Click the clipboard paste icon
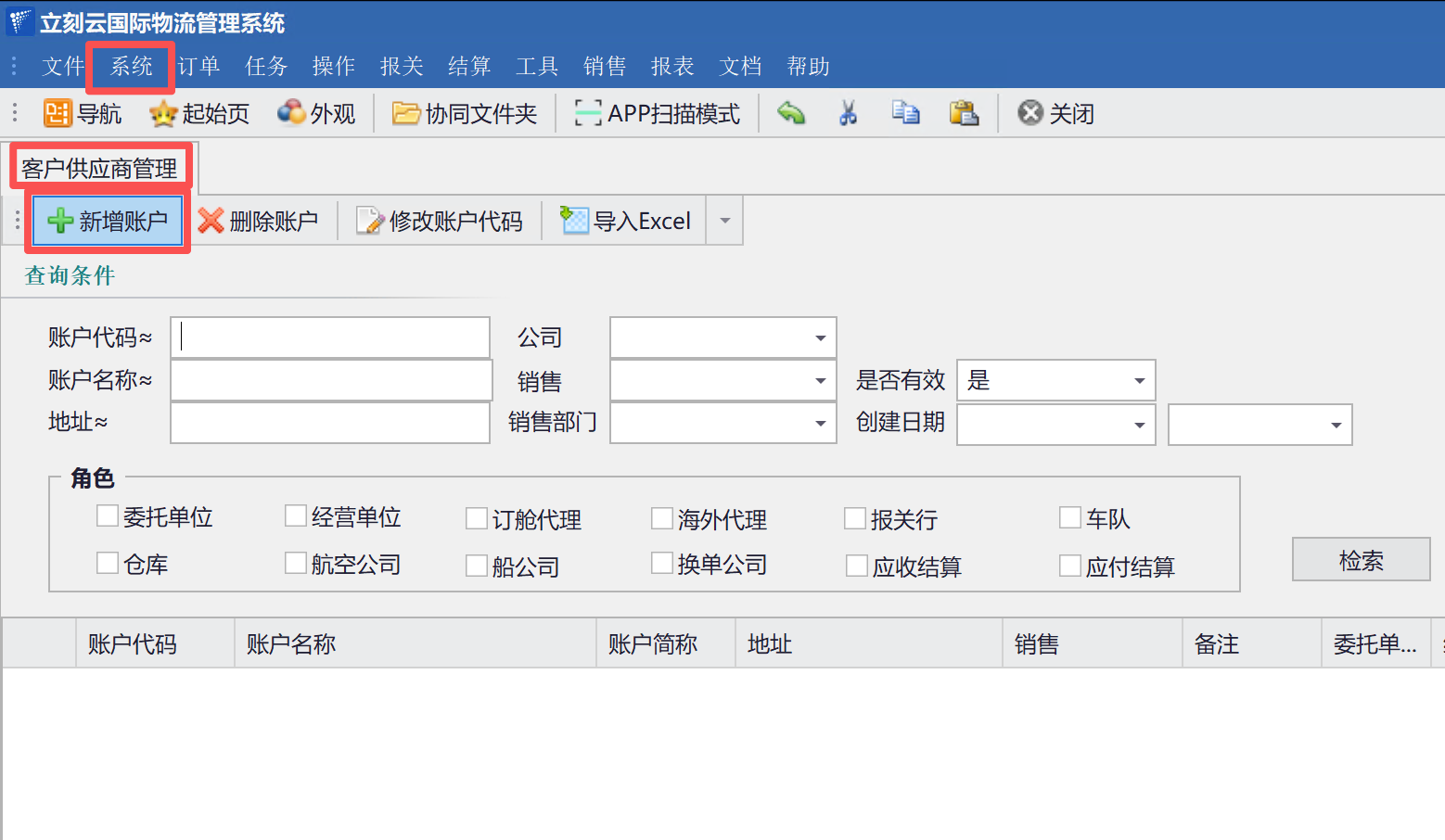This screenshot has width=1445, height=840. (x=964, y=113)
